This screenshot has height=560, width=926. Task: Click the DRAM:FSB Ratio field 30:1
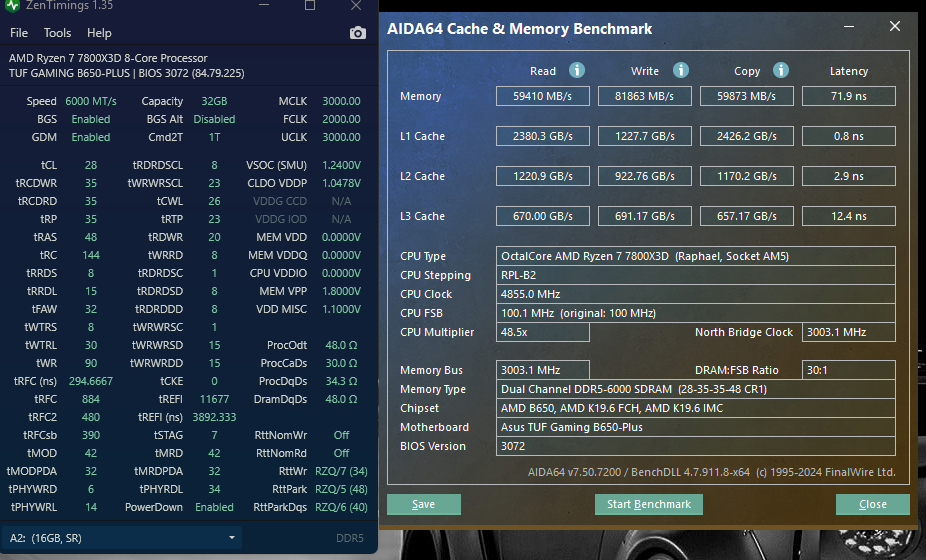click(x=849, y=370)
